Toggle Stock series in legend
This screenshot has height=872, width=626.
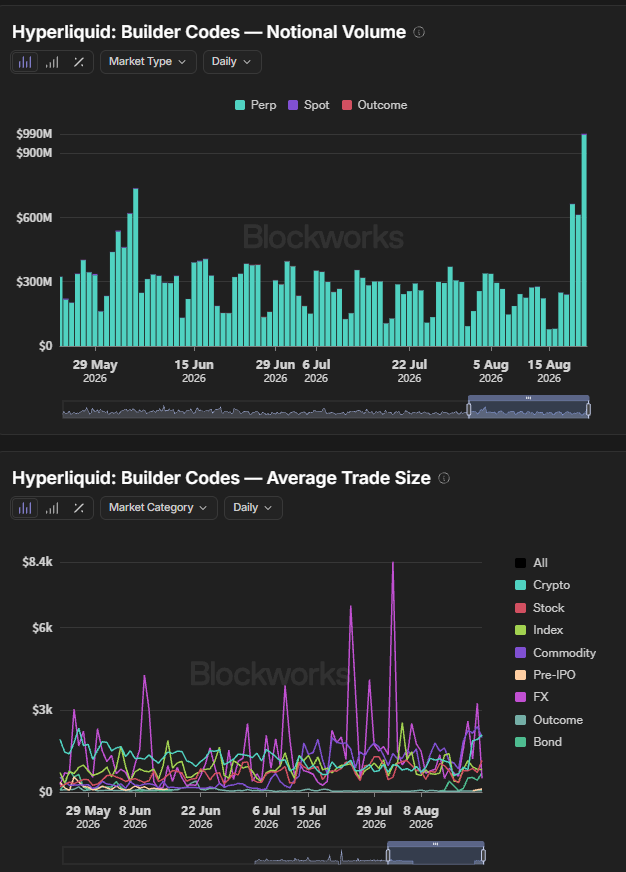click(x=539, y=608)
